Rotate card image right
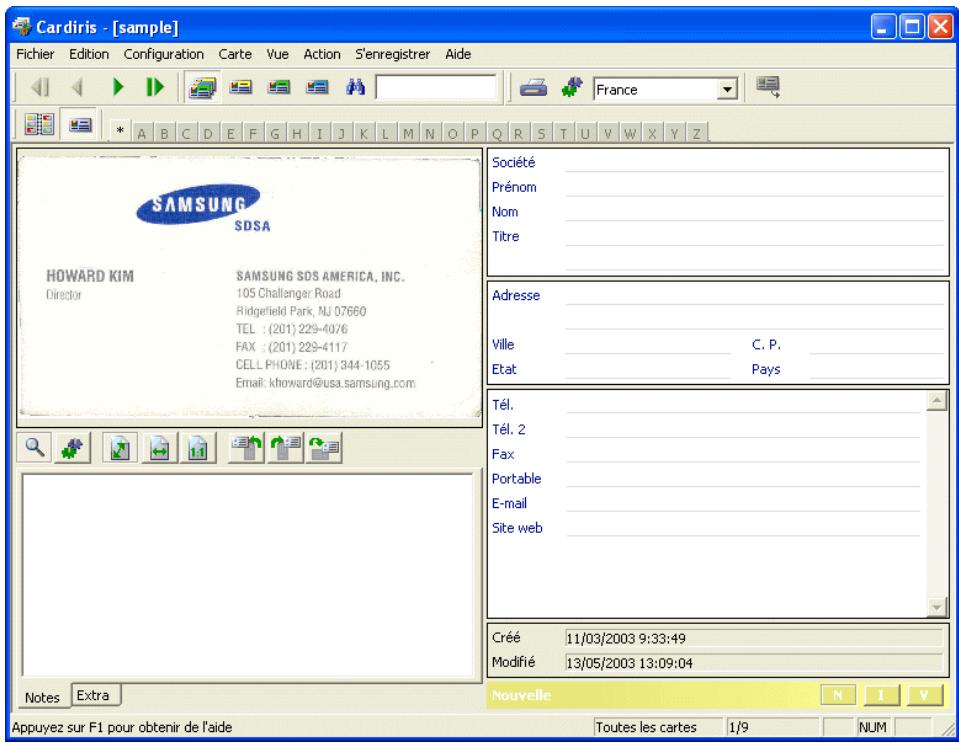Viewport: 959px width, 743px height. coord(286,448)
